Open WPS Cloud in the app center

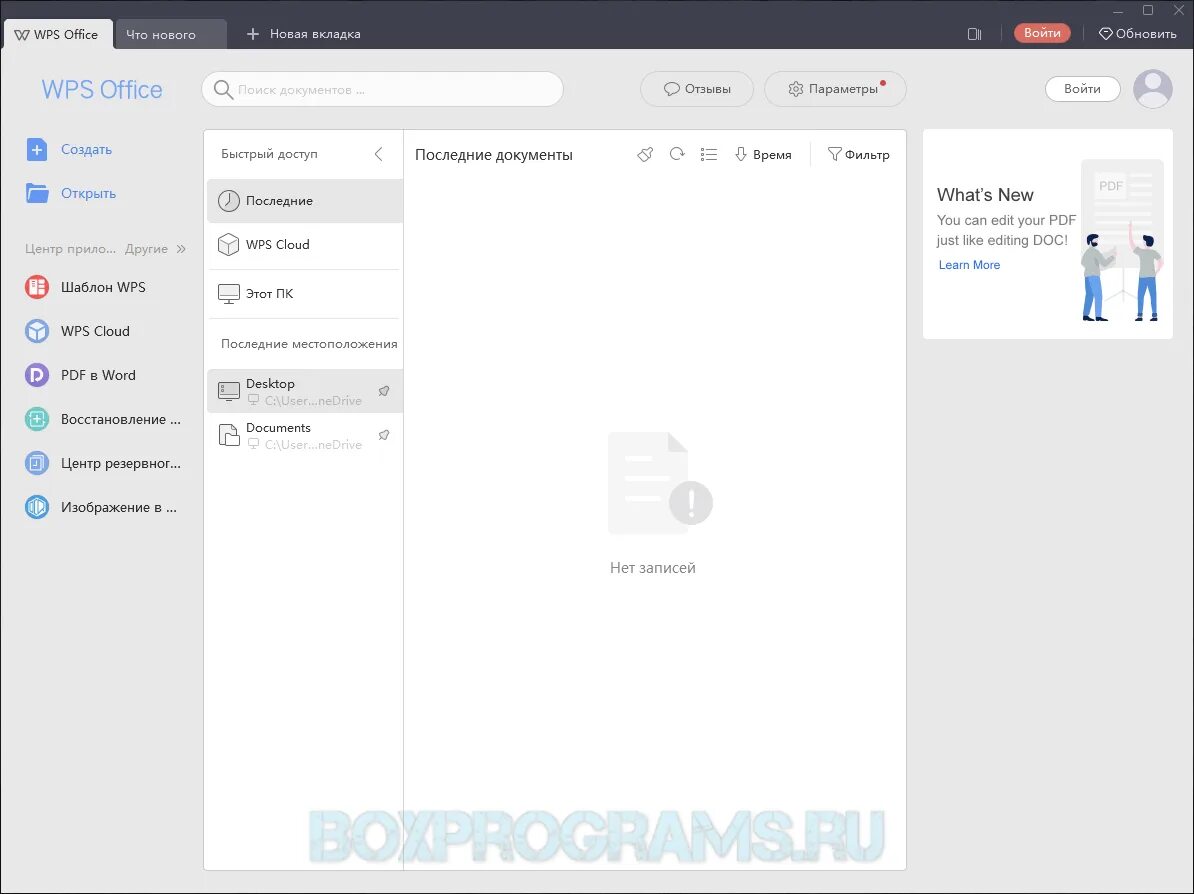37,331
